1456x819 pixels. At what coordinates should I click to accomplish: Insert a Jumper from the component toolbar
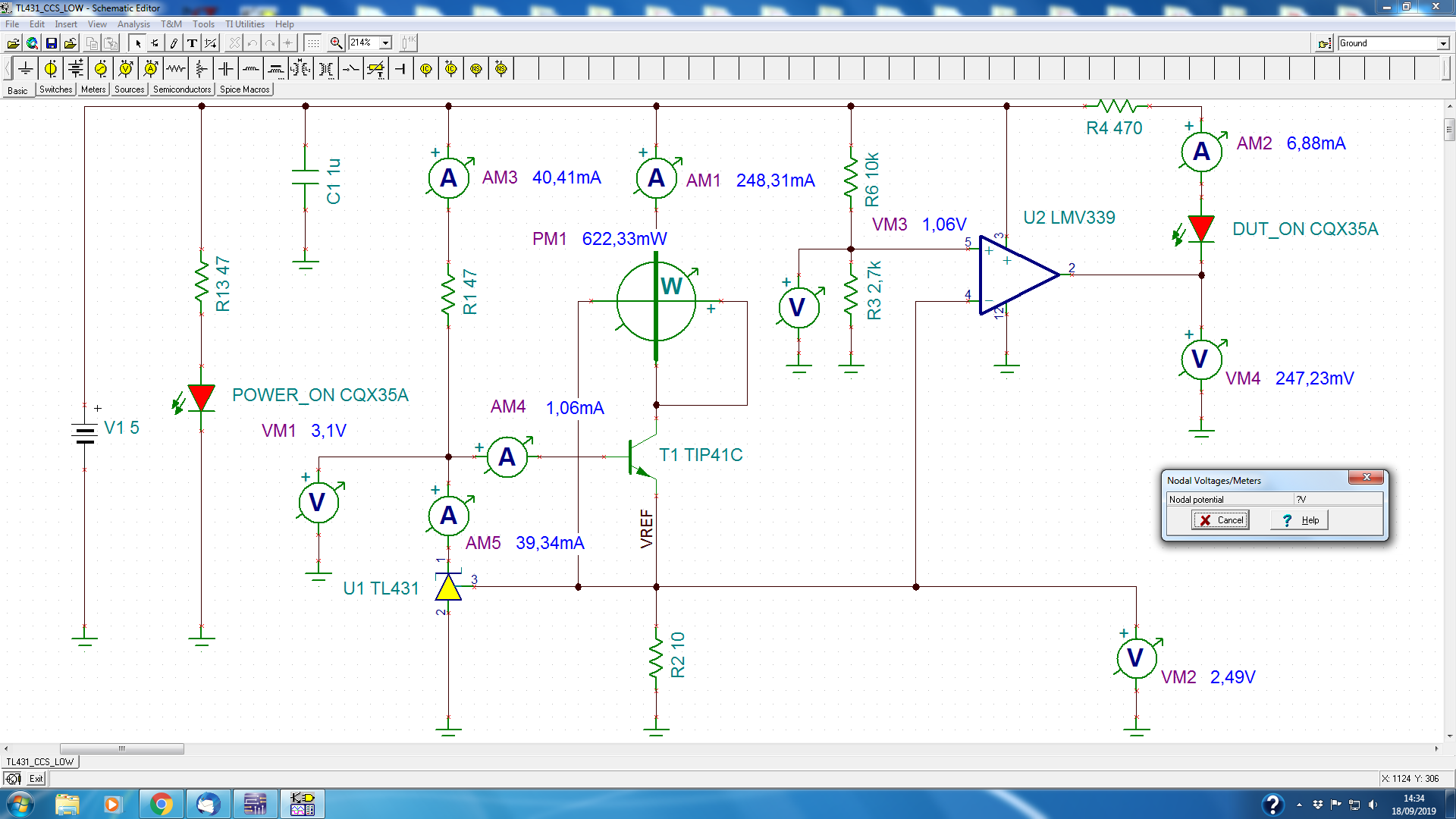coord(401,69)
